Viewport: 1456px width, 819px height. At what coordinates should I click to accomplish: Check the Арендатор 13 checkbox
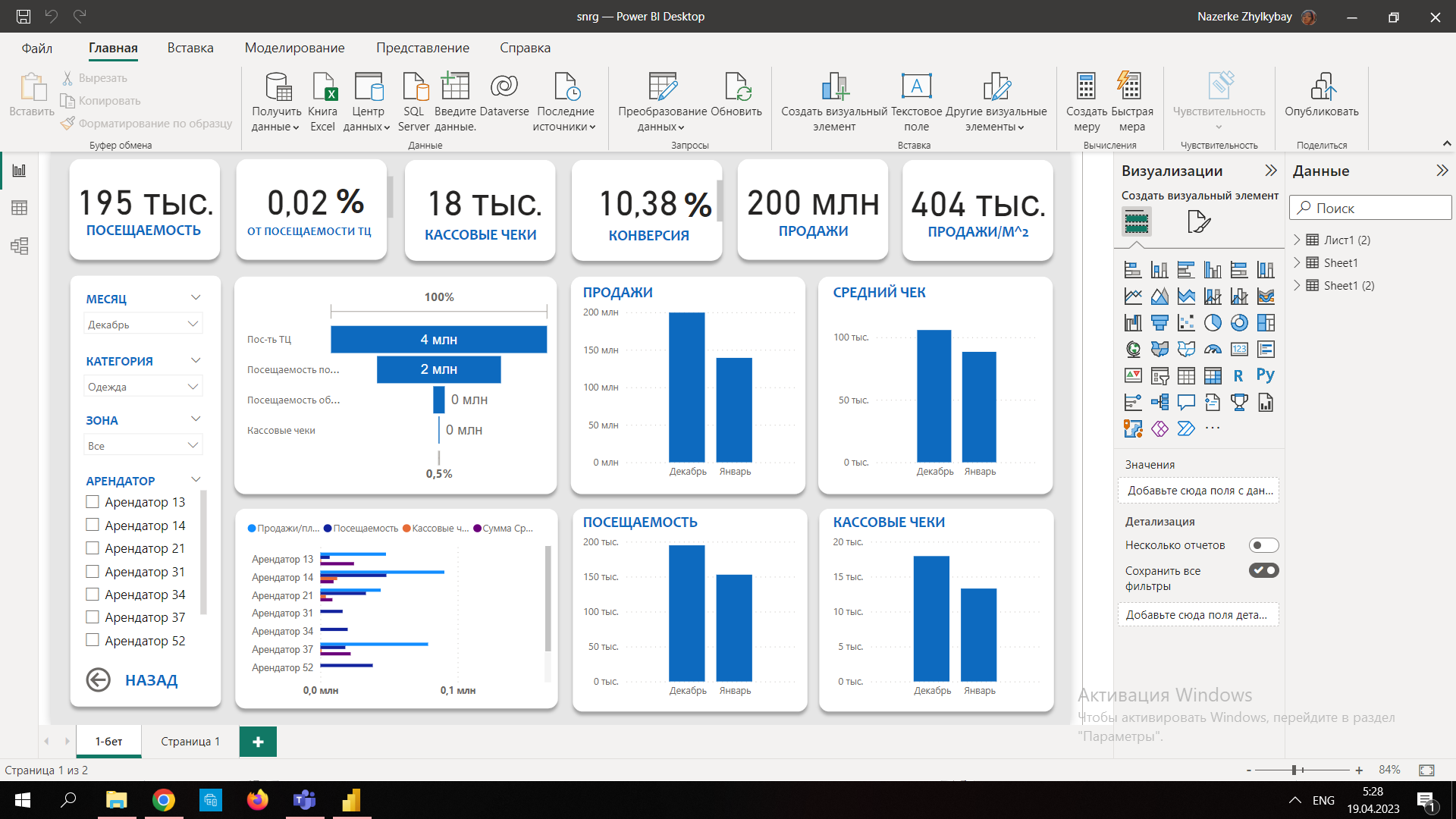[92, 501]
